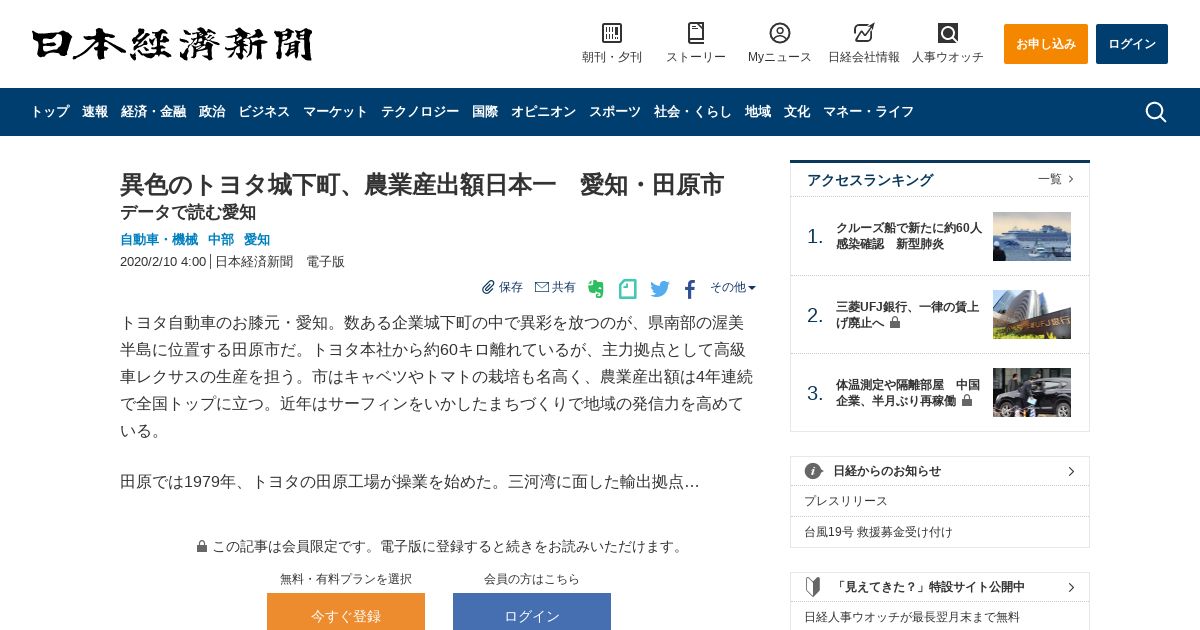Screen dimensions: 1200x630
Task: Click the magnifier search icon in navigation bar
Action: tap(1156, 112)
